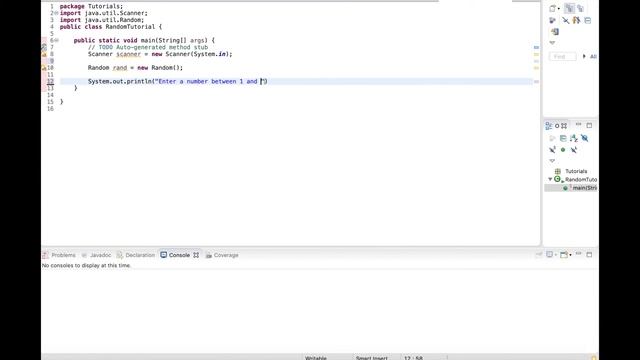The width and height of the screenshot is (640, 360).
Task: Close the Console tab
Action: tap(196, 255)
